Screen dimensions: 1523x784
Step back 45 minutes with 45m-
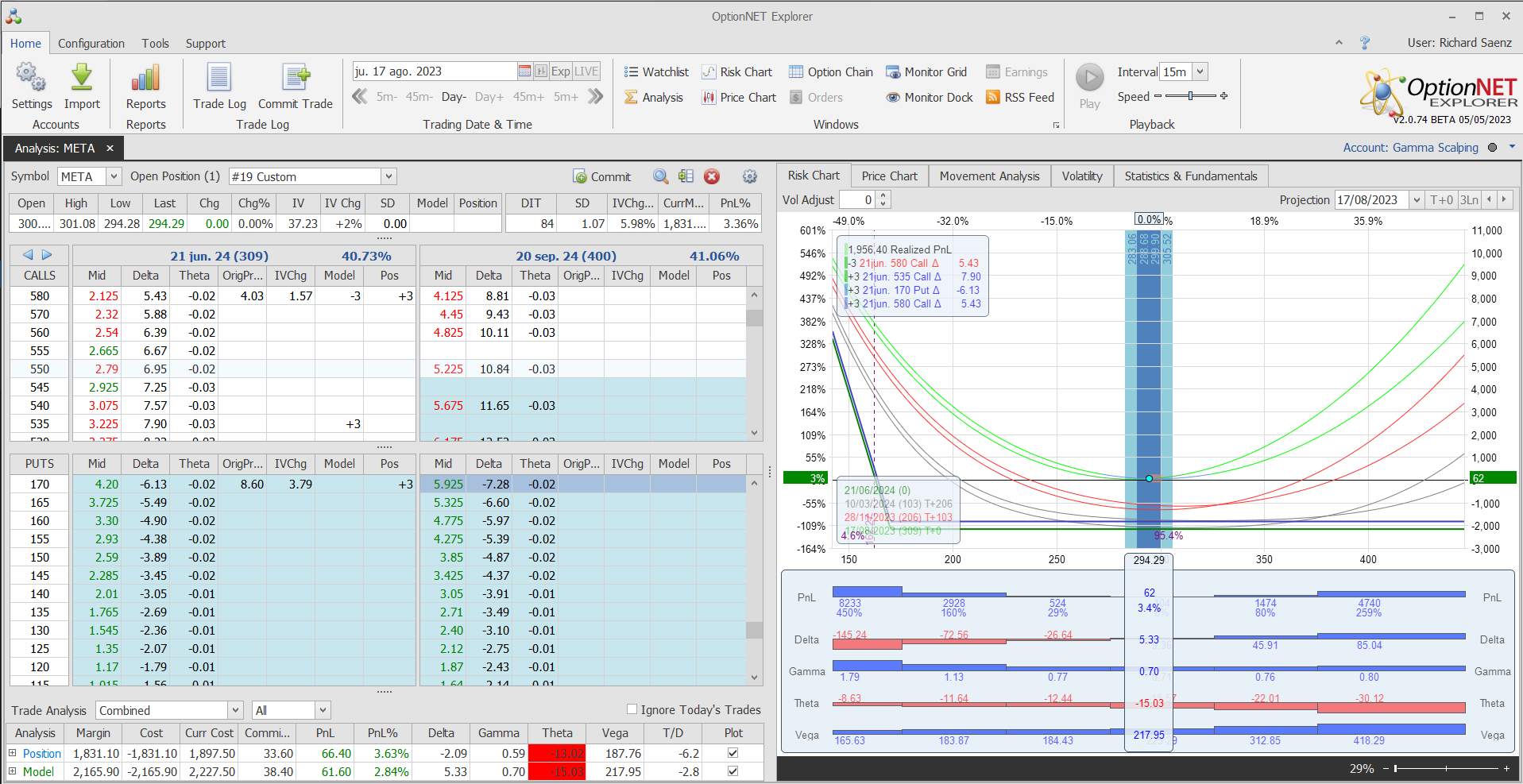click(419, 97)
